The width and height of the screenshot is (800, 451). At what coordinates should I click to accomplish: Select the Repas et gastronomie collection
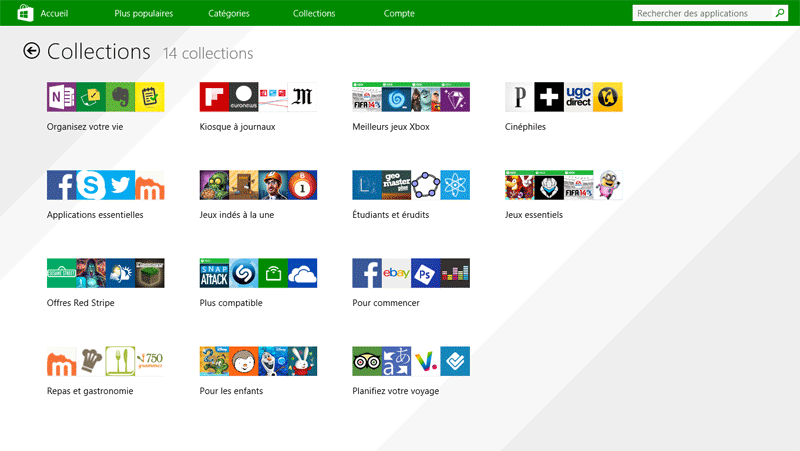tap(90, 391)
